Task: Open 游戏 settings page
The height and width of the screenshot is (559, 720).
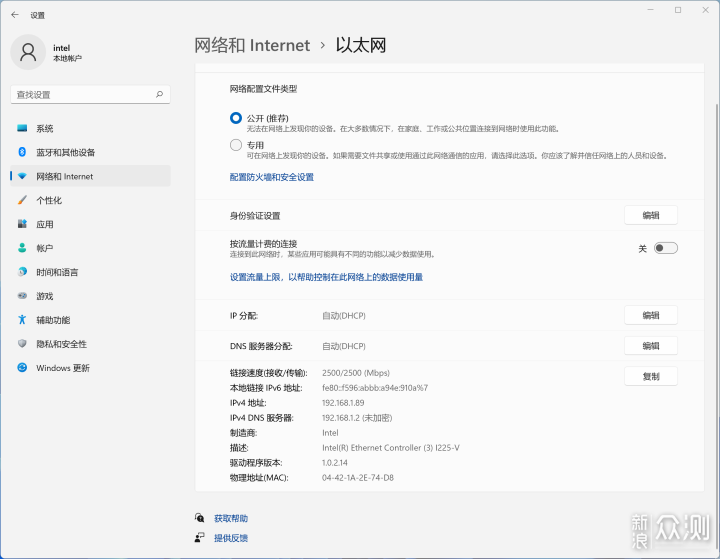Action: [x=90, y=296]
